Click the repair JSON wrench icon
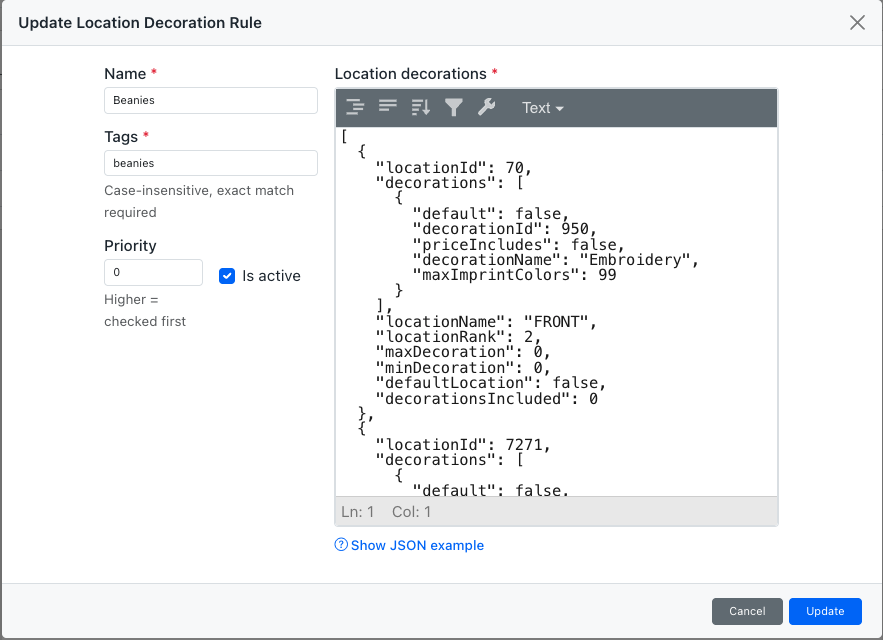Screen dimensions: 883x640 tap(487, 108)
